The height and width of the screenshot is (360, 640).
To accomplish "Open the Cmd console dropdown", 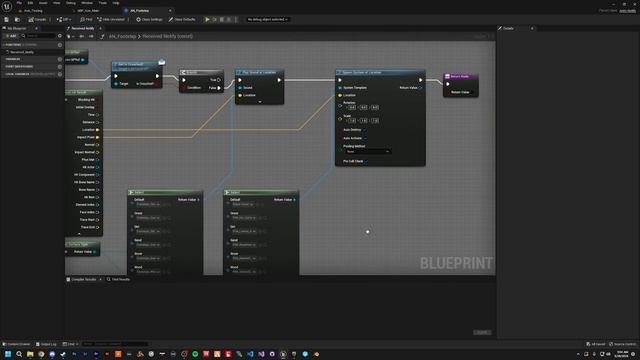I will point(70,344).
